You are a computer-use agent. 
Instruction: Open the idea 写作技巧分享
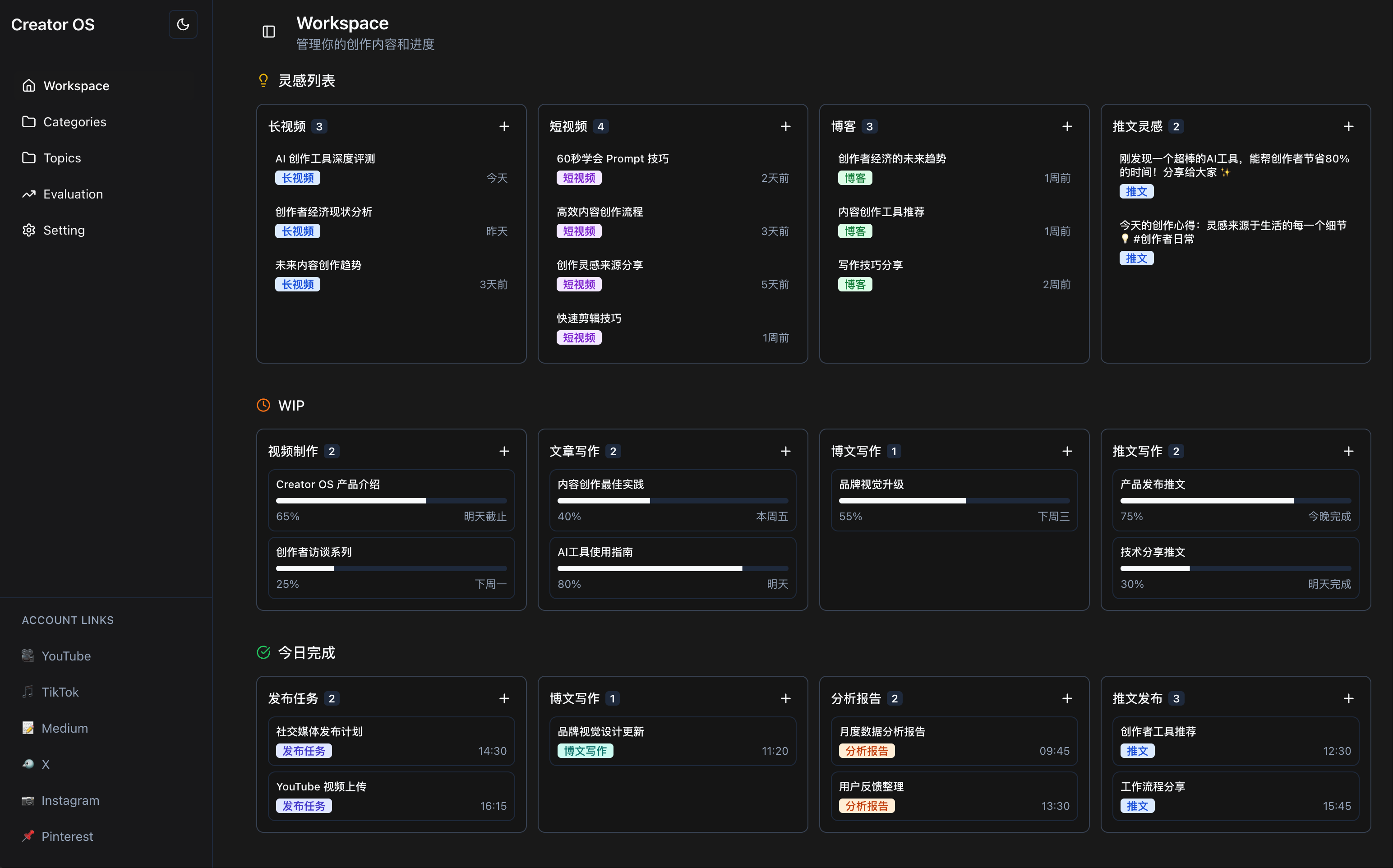pyautogui.click(x=954, y=274)
